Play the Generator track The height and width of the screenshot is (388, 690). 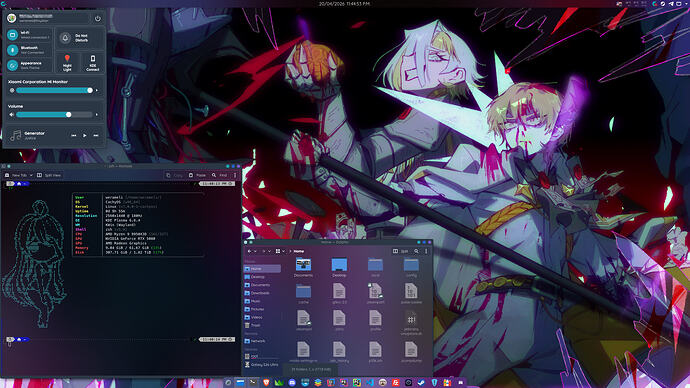(84, 135)
